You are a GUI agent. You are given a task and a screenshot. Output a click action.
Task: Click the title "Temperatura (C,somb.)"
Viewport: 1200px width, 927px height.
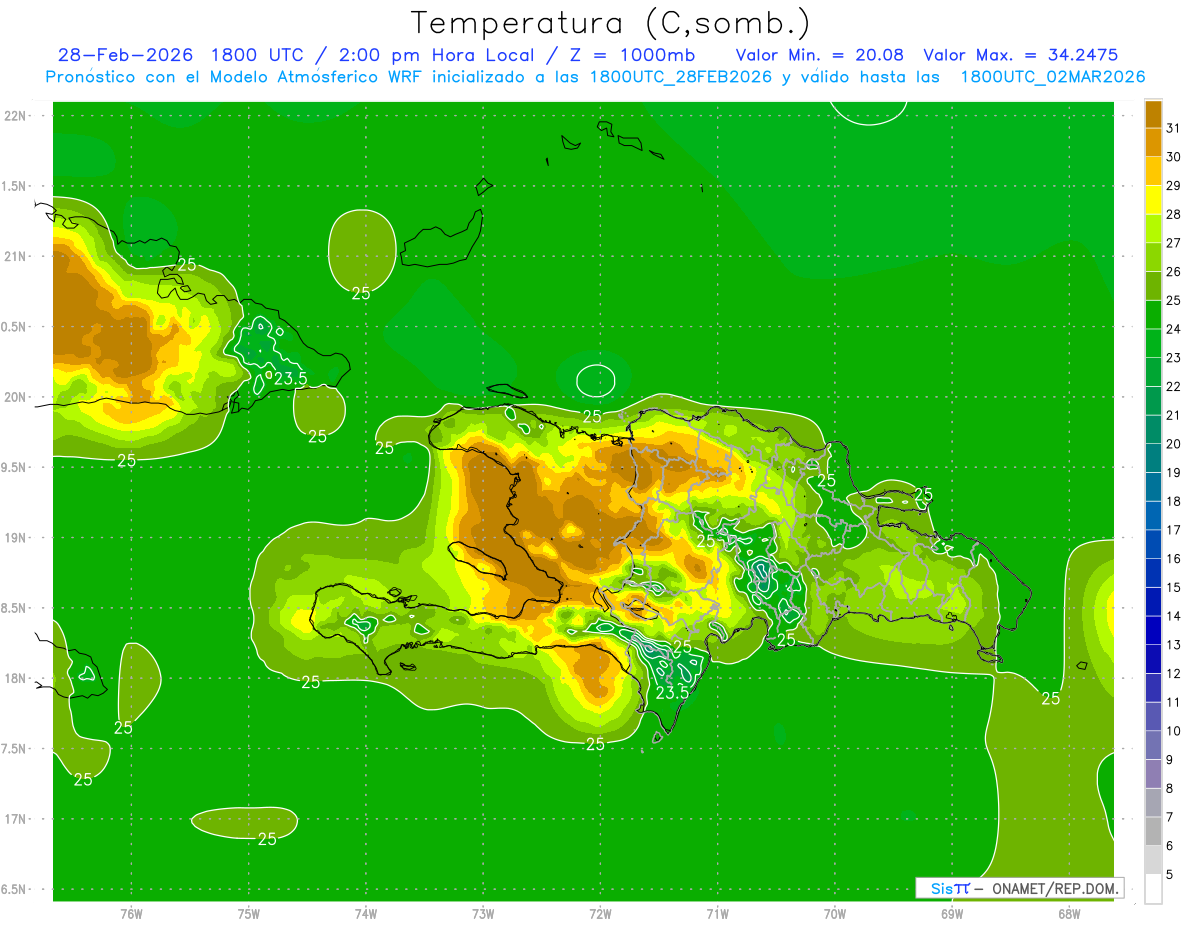pyautogui.click(x=611, y=23)
